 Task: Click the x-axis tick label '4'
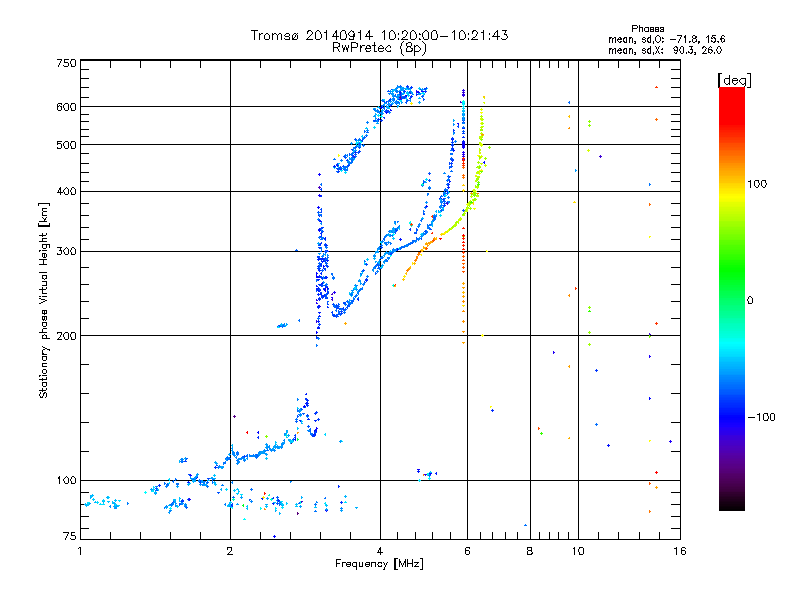(x=380, y=551)
